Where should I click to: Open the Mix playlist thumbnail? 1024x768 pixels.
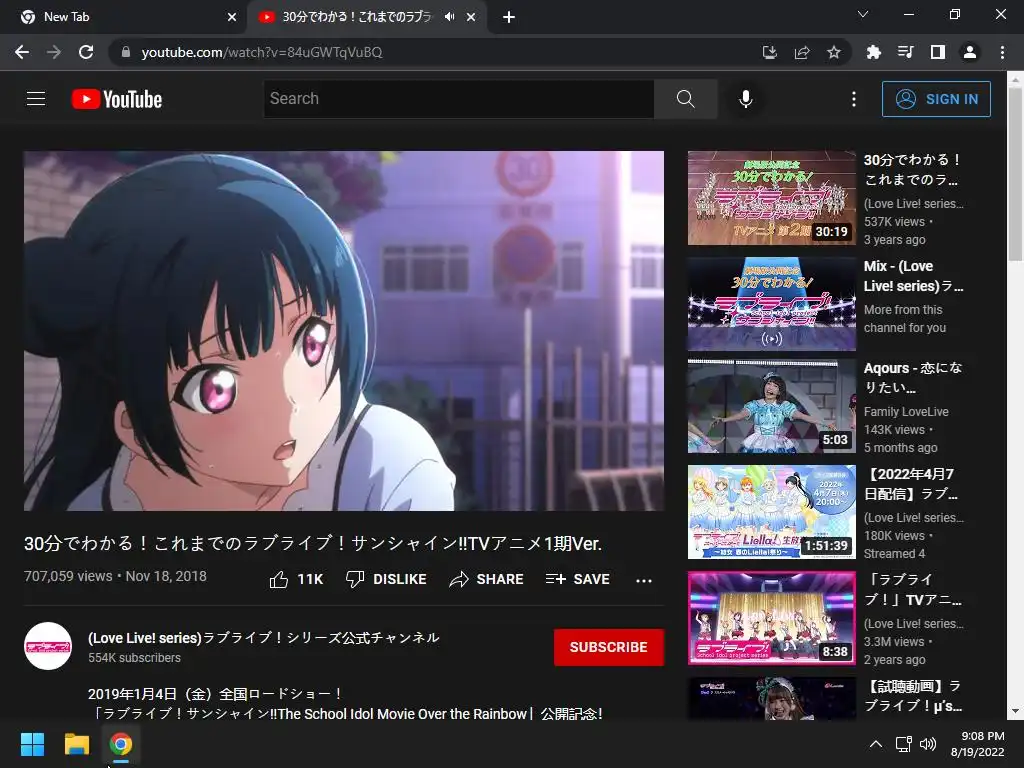coord(771,304)
